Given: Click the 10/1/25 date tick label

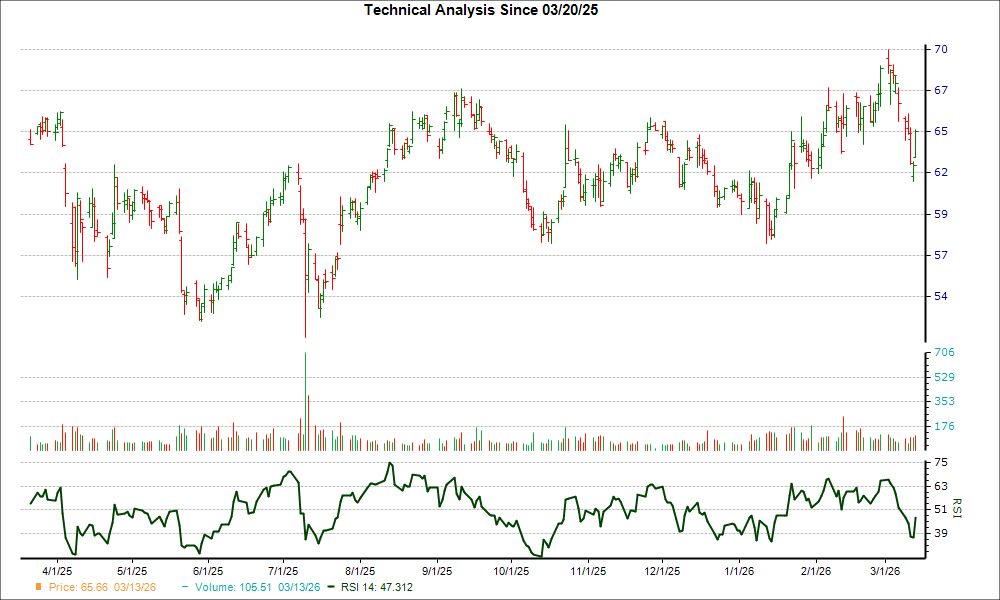Looking at the screenshot, I should (511, 570).
